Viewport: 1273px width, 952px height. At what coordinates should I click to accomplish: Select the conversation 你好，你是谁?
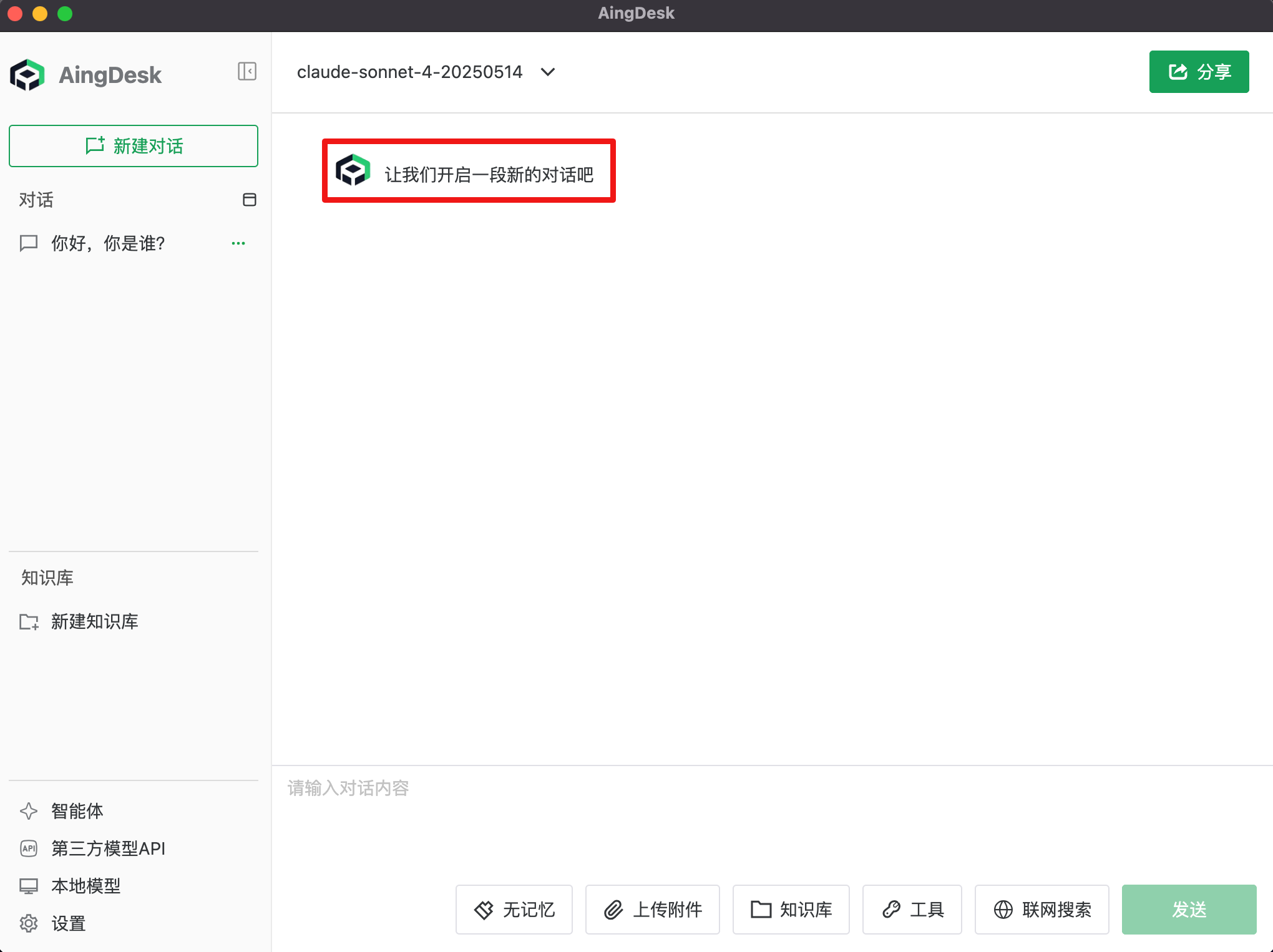[107, 243]
